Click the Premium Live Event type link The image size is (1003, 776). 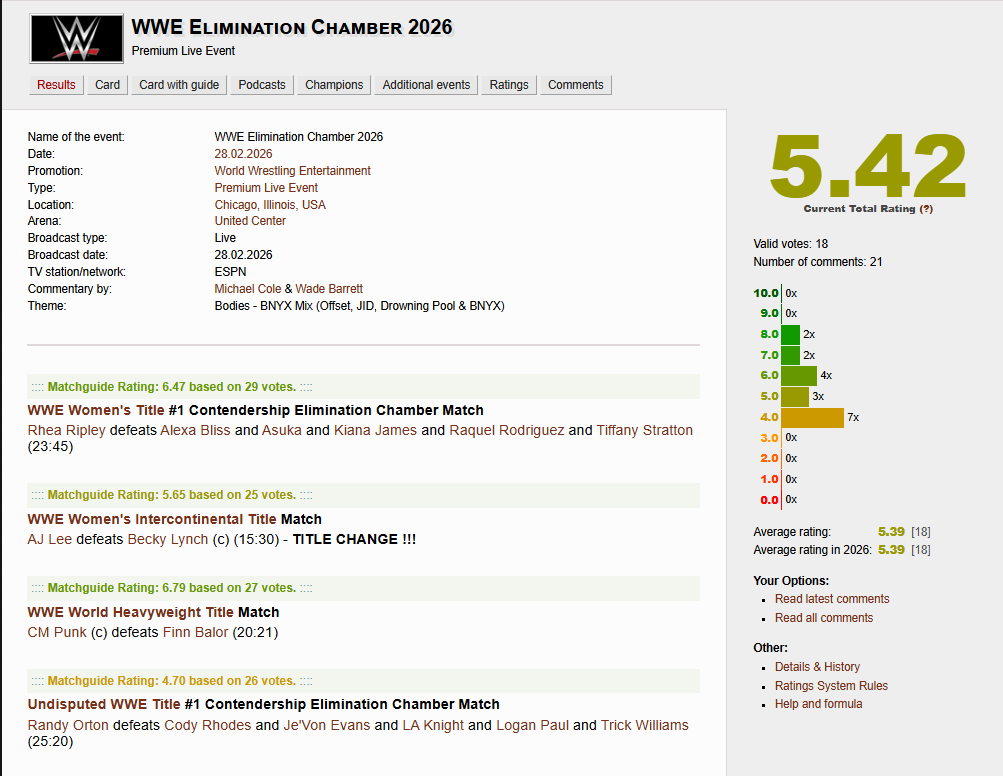266,187
